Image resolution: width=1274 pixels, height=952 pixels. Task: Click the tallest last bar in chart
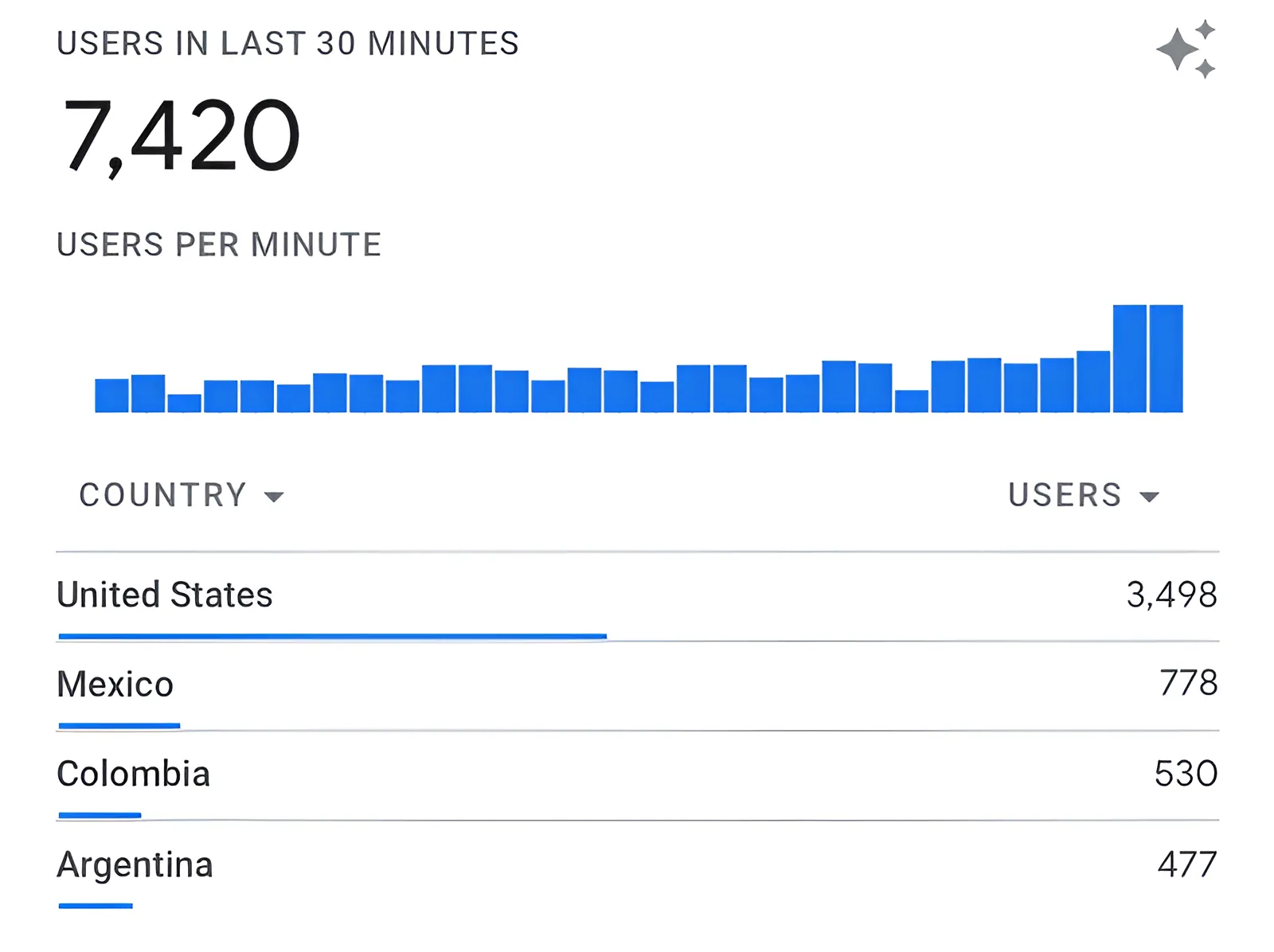coord(1166,358)
